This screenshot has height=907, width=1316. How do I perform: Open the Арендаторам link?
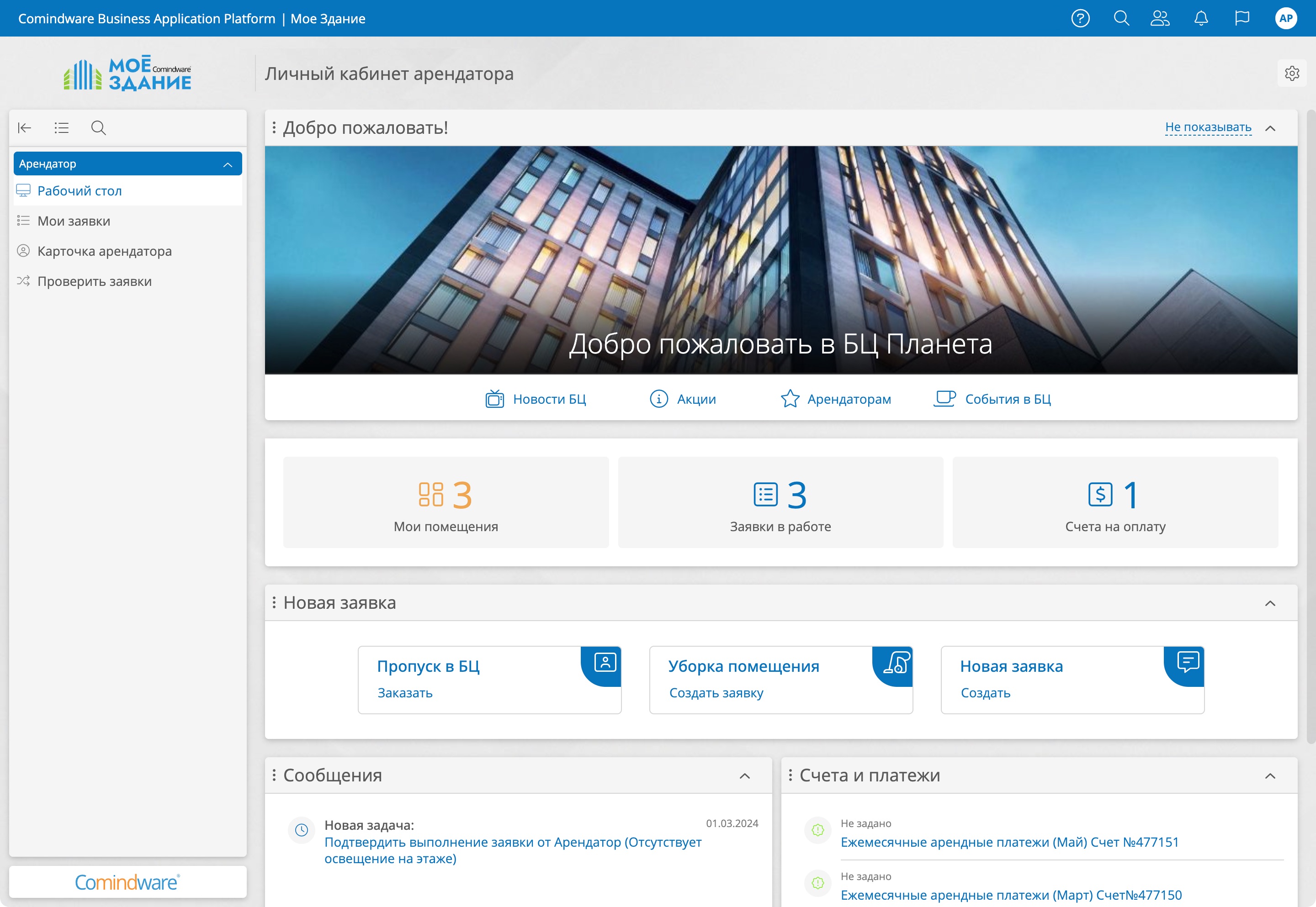click(x=849, y=399)
